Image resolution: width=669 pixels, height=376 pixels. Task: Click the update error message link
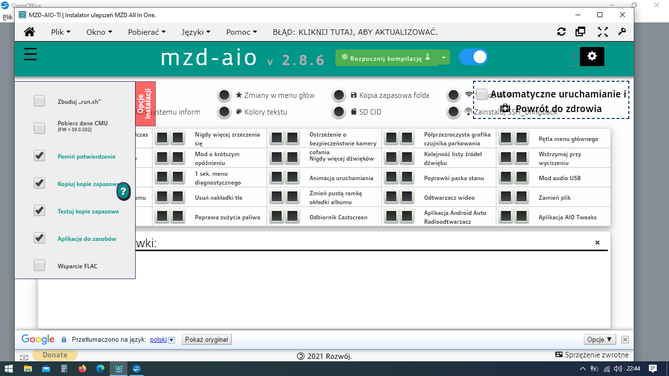coord(355,32)
